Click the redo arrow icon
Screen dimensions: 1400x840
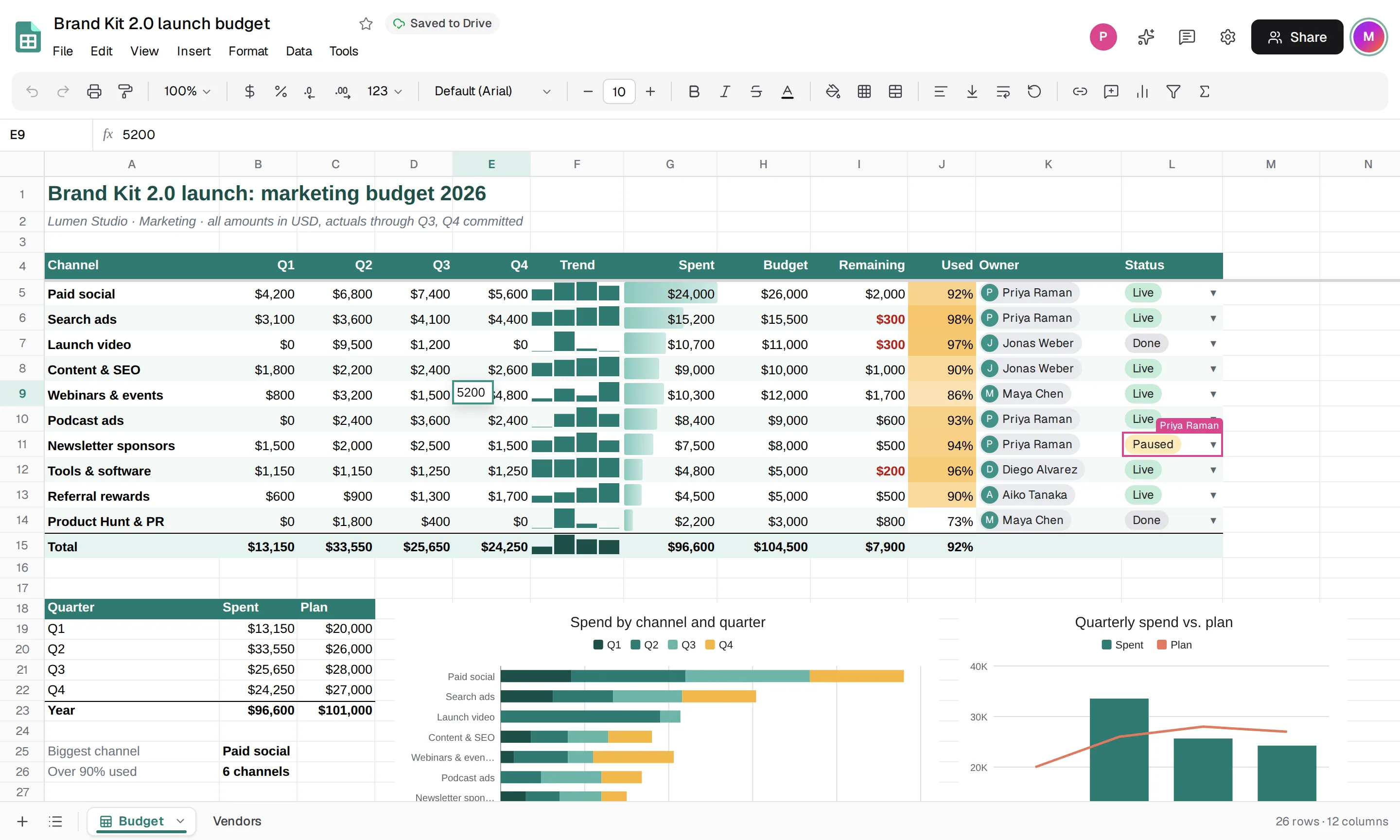(63, 91)
